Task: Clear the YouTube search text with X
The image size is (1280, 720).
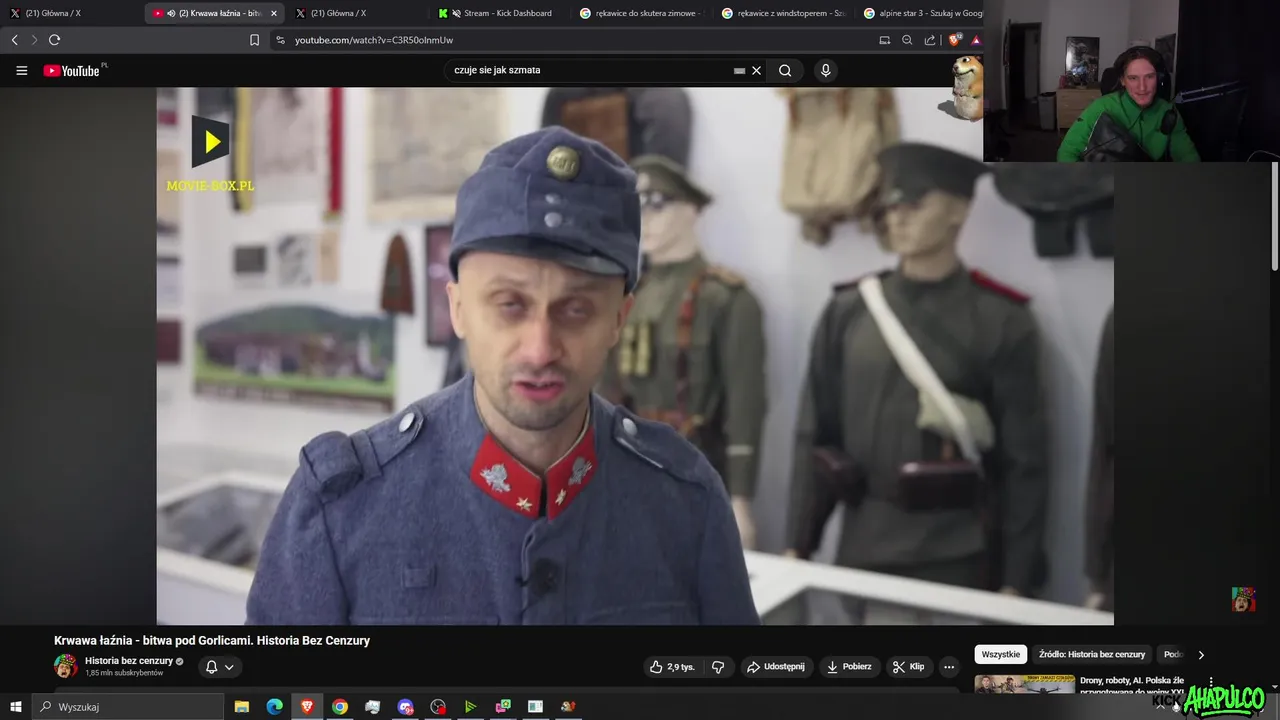Action: (757, 71)
